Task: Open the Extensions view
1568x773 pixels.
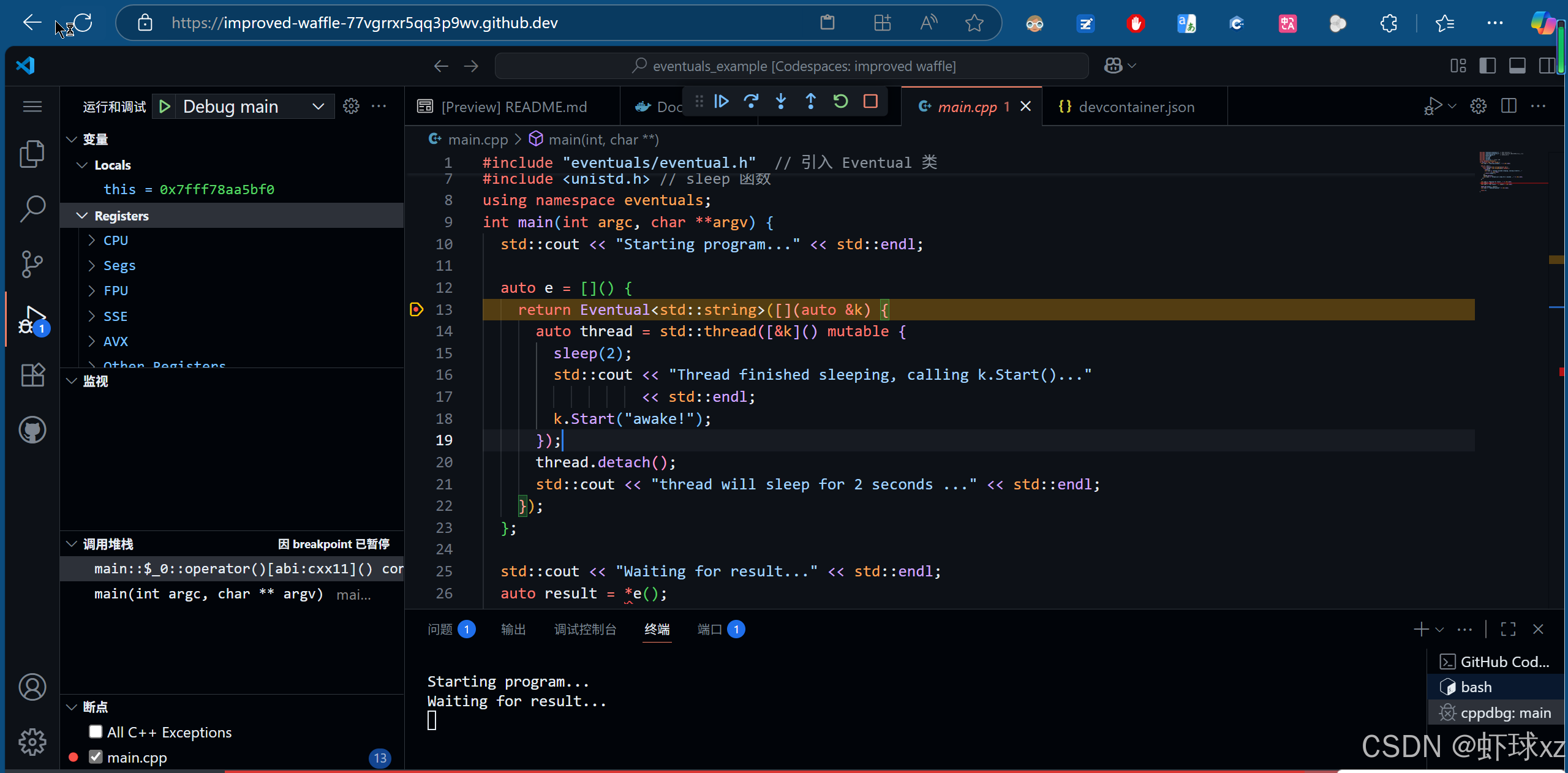Action: [32, 375]
